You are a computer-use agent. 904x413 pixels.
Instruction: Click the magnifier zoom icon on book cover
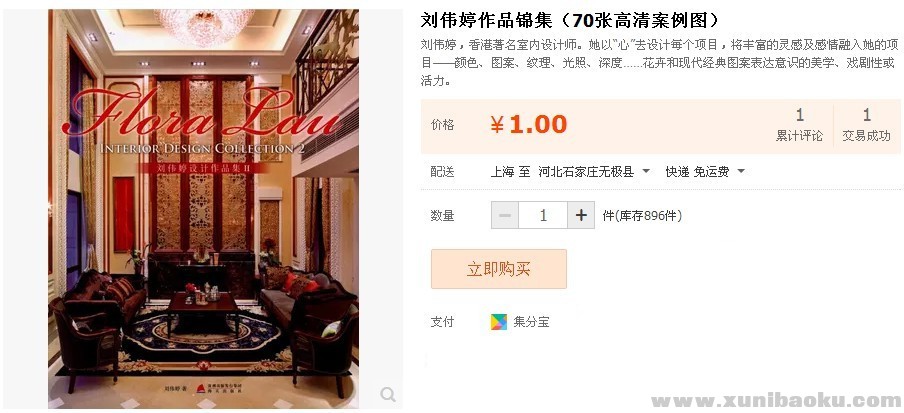point(388,394)
